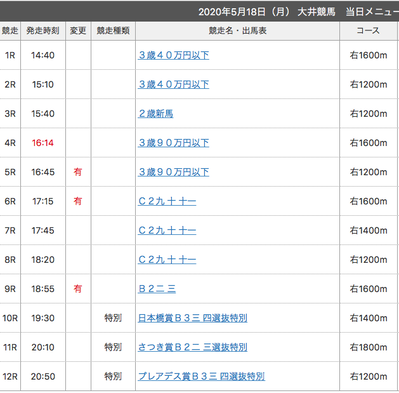Open the 6R C2九十十一 race link
The image size is (399, 393).
(167, 201)
